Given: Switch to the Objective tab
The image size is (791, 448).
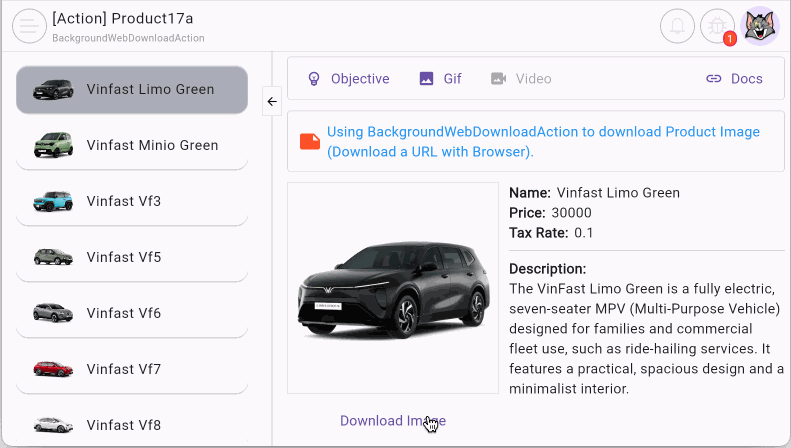Looking at the screenshot, I should click(x=360, y=79).
